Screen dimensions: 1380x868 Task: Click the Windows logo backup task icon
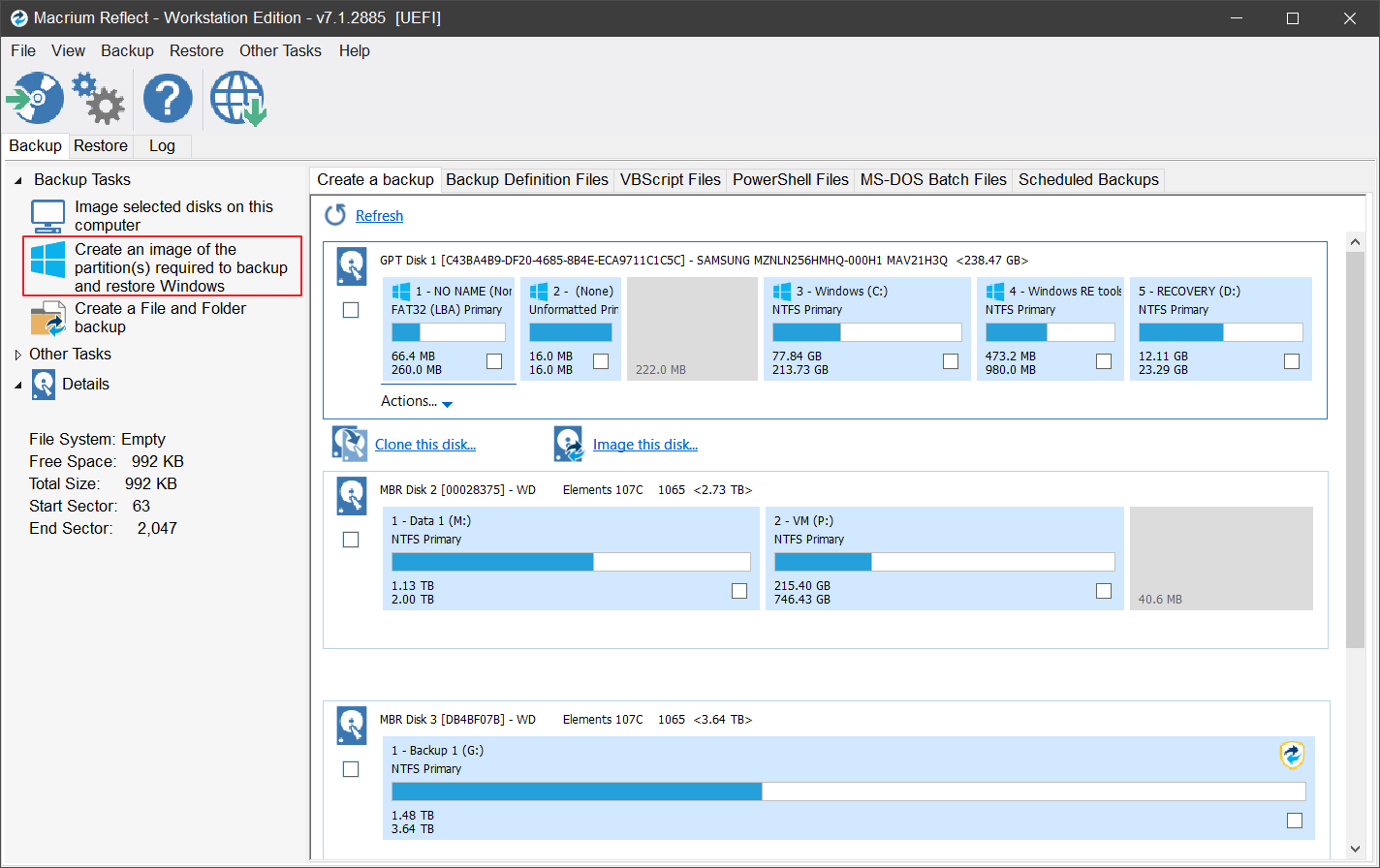click(x=47, y=261)
